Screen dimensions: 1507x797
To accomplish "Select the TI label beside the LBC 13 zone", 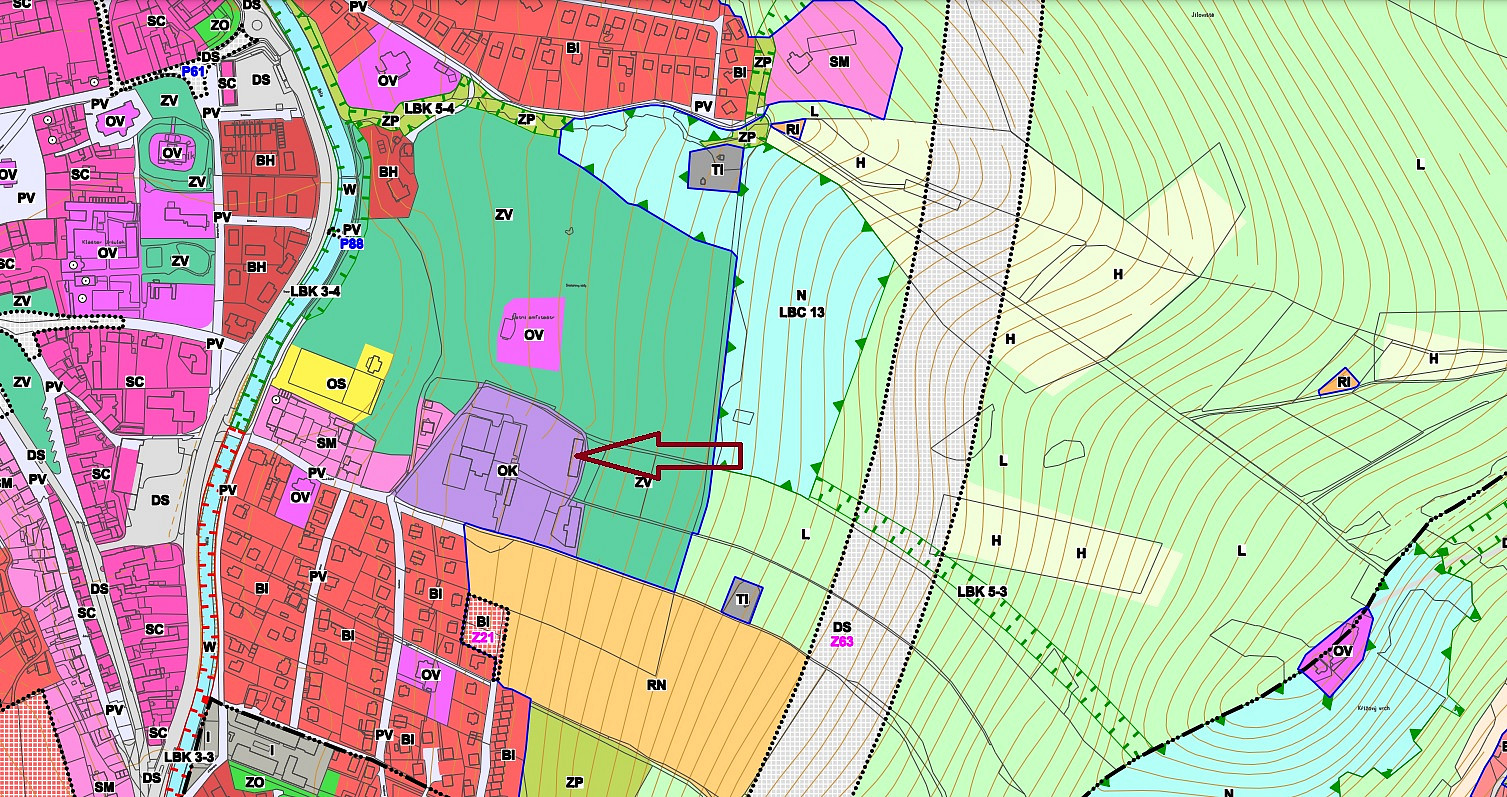I will [717, 171].
